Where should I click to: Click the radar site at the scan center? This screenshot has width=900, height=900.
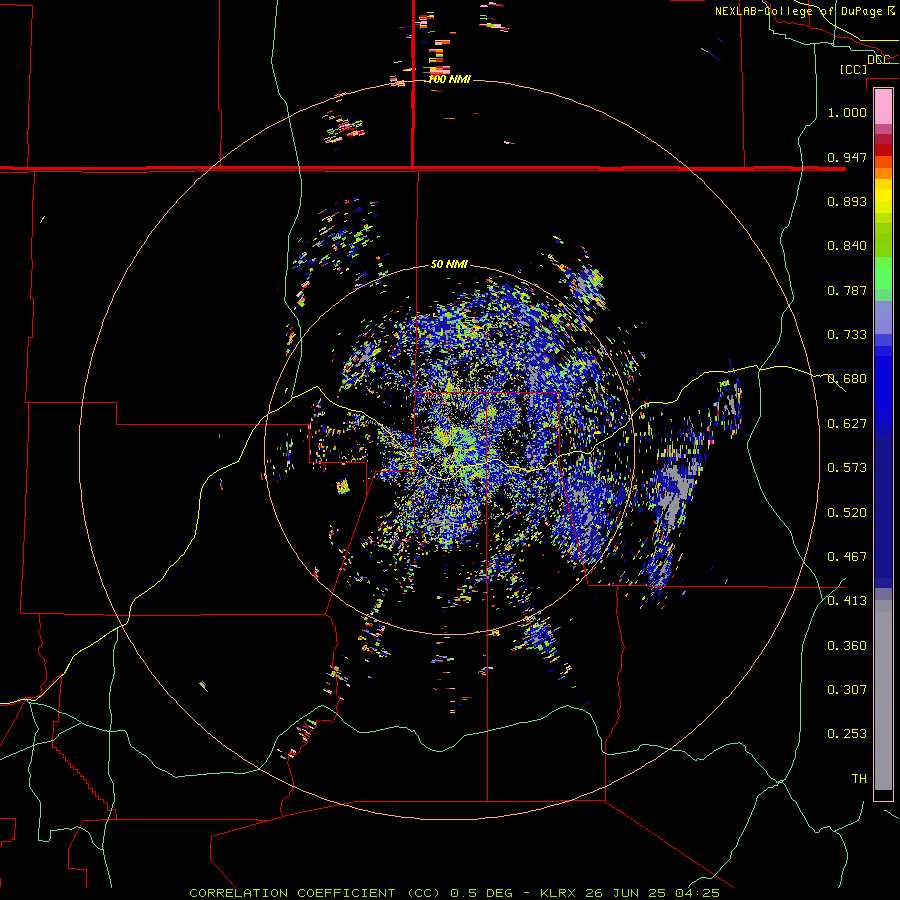click(x=449, y=450)
